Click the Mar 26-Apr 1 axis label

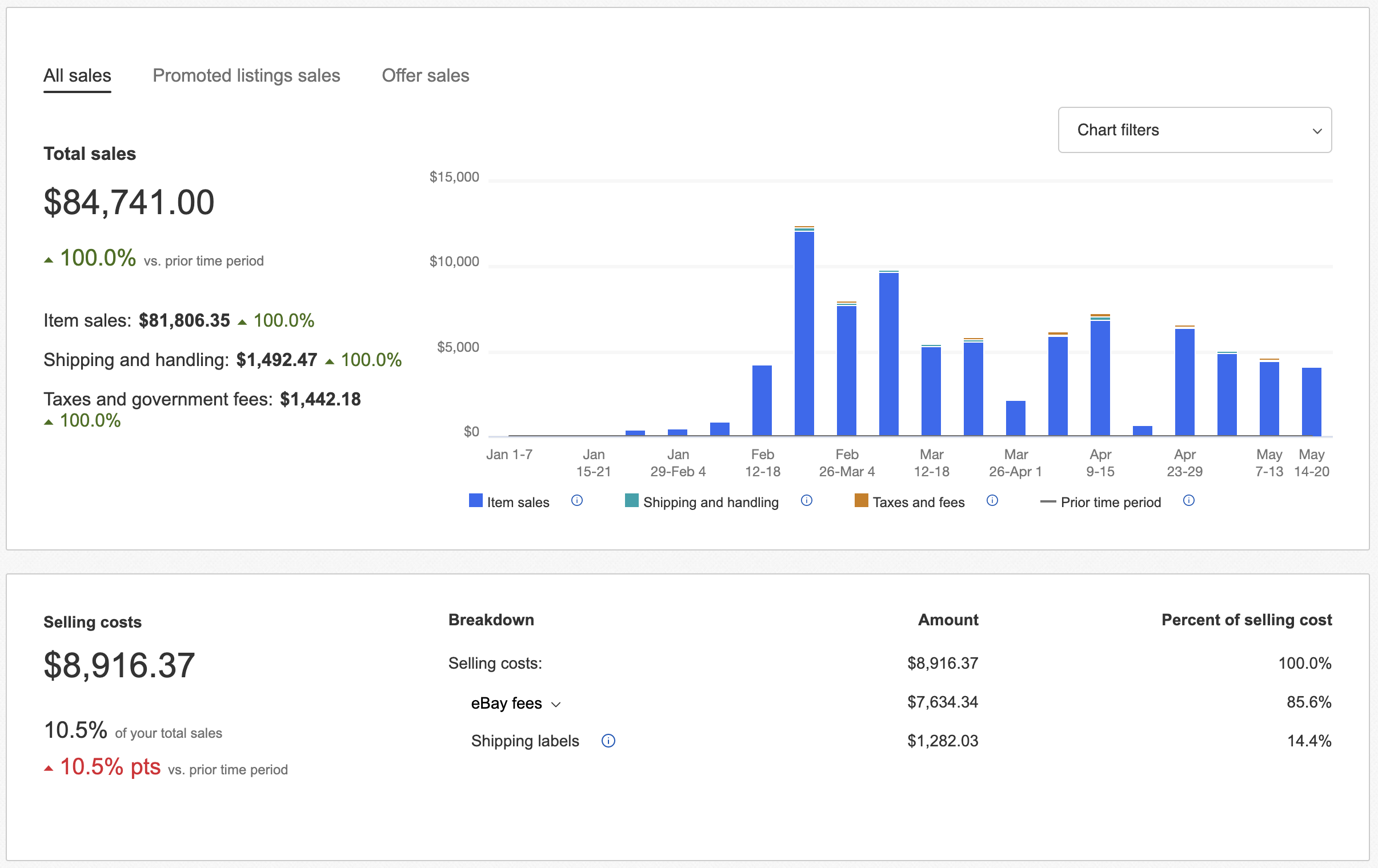pos(1016,463)
